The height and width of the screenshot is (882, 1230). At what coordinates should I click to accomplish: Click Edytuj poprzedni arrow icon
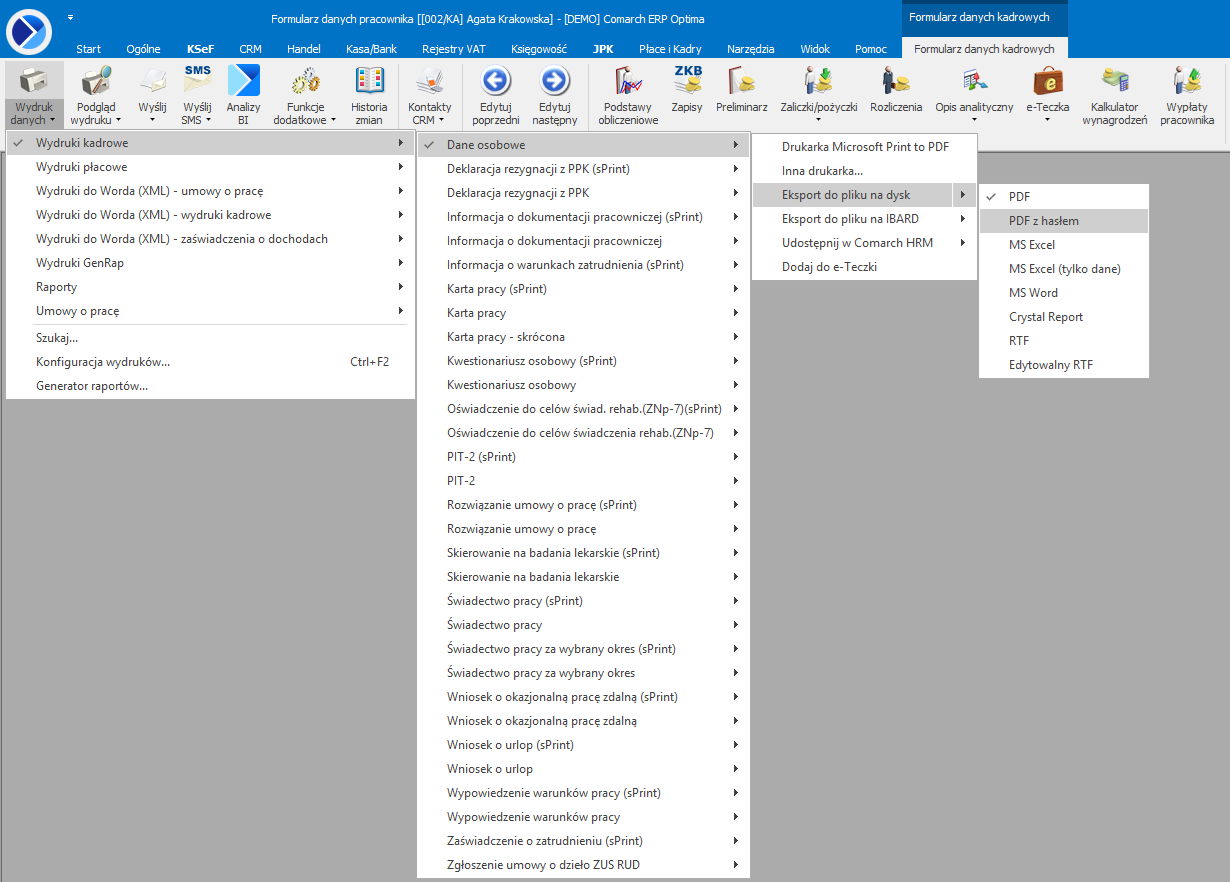496,82
